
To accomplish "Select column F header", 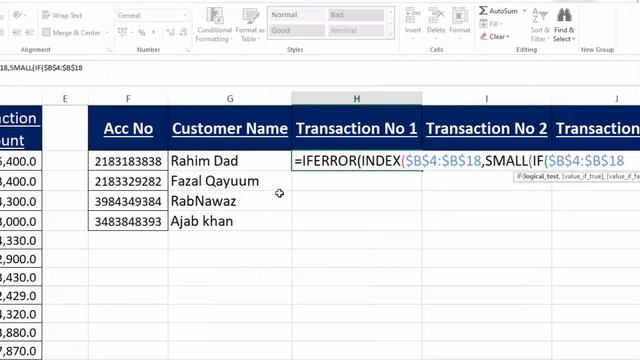I will tap(128, 99).
